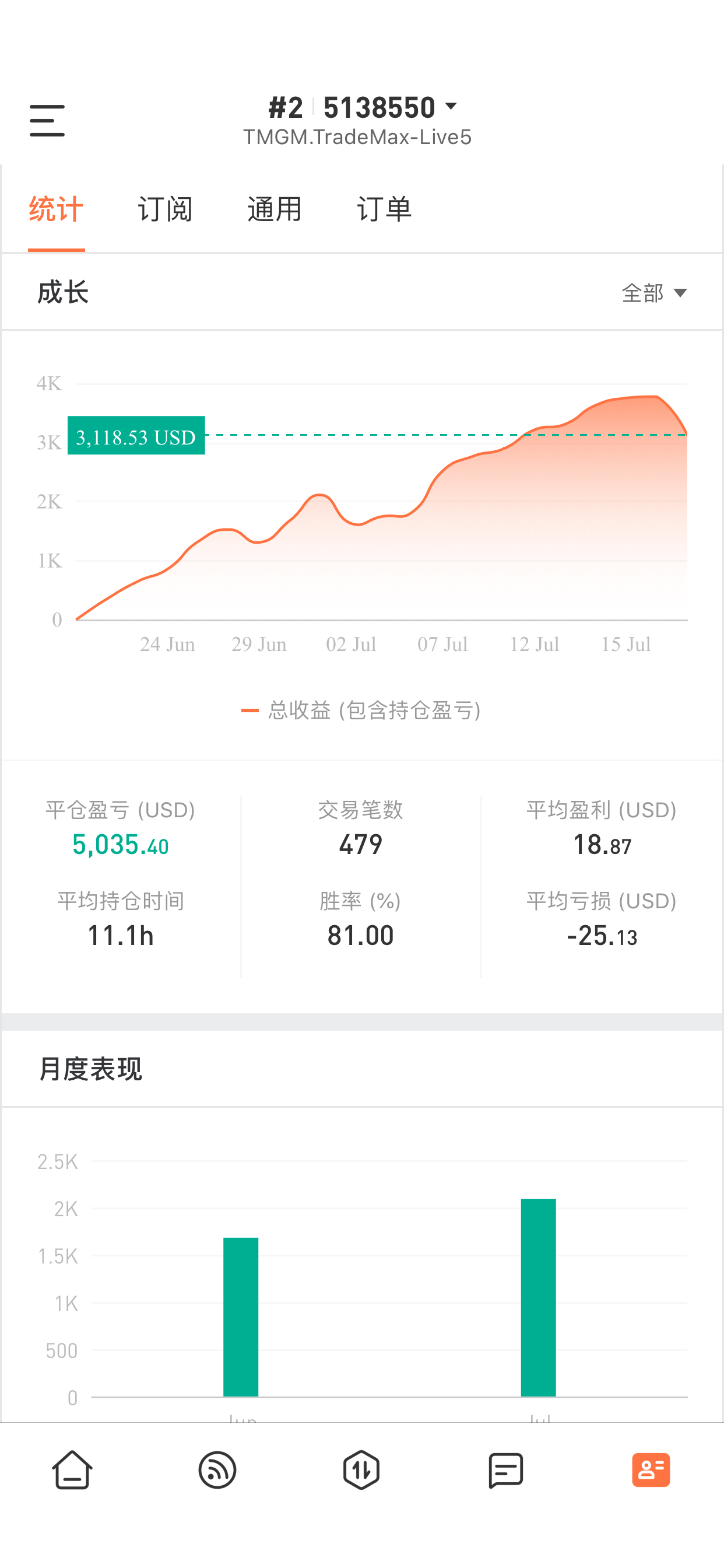Toggle the 总收益 legend series
Viewport: 724px width, 1568px height.
[361, 710]
